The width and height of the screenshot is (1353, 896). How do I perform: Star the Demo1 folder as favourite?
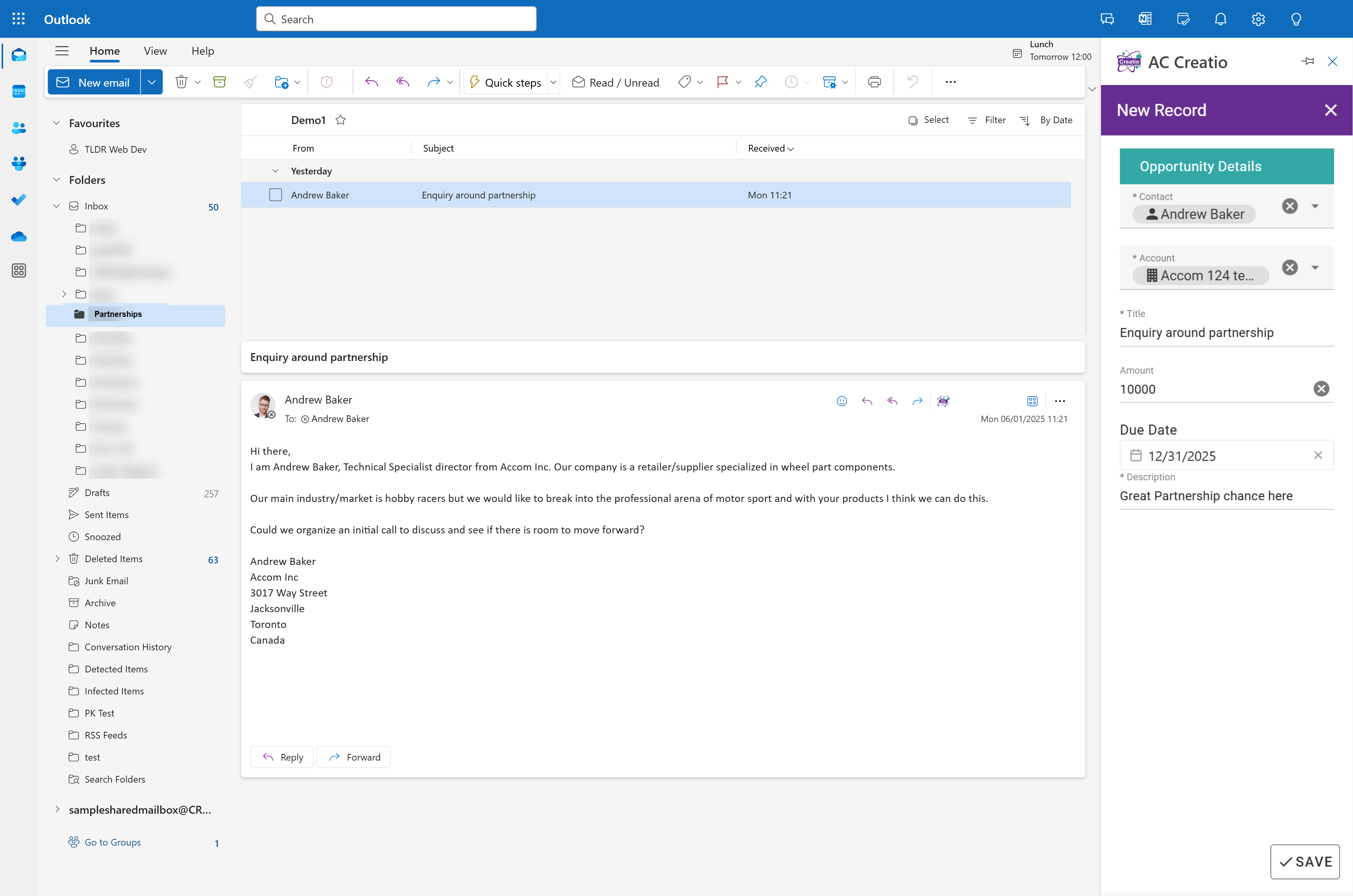[341, 120]
